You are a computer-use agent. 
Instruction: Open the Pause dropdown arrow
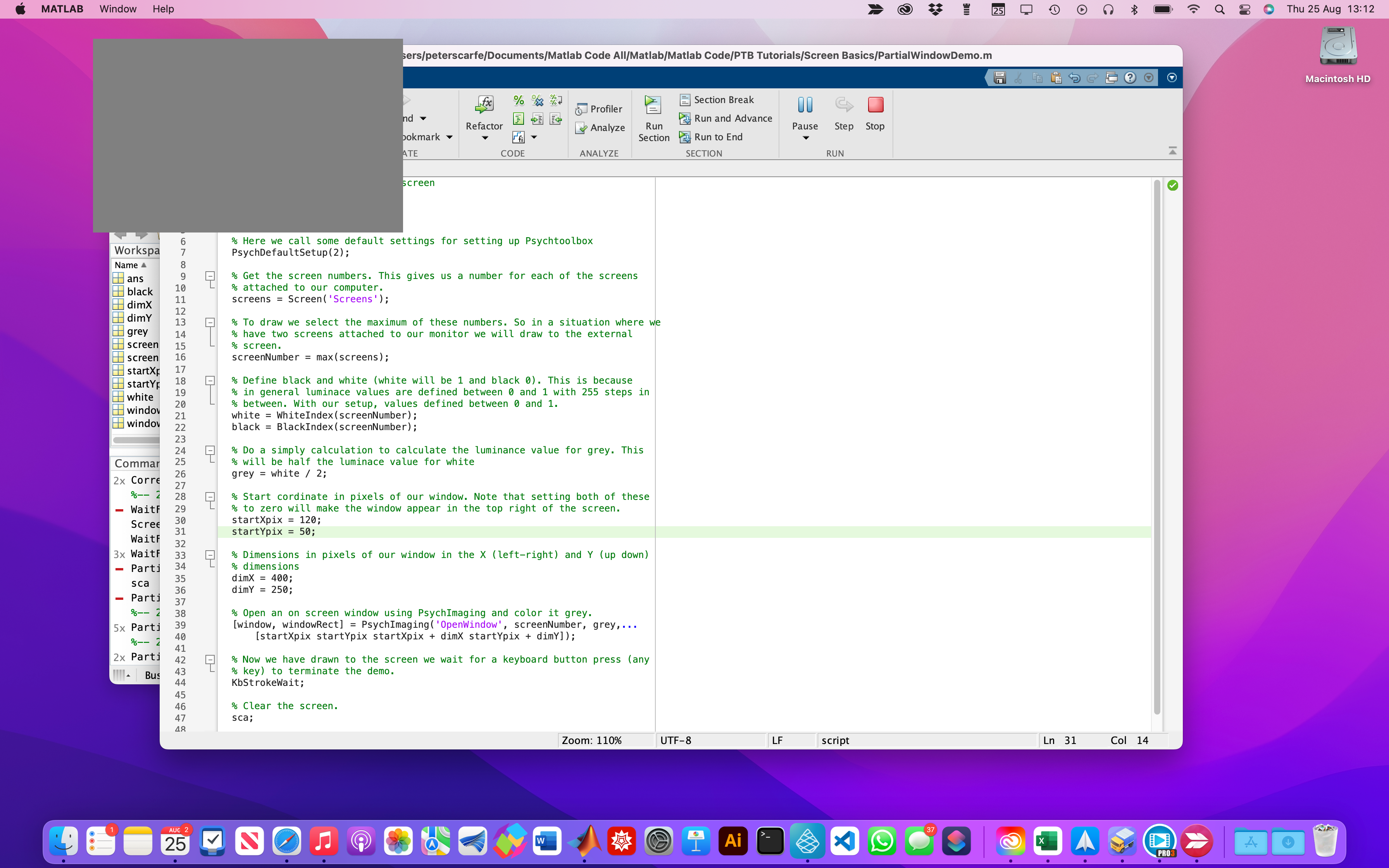805,138
